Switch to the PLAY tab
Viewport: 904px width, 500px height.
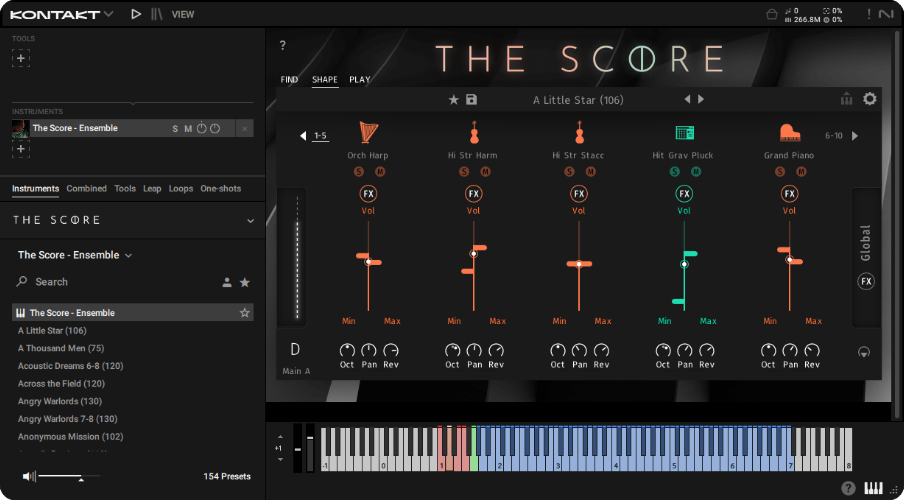point(360,80)
